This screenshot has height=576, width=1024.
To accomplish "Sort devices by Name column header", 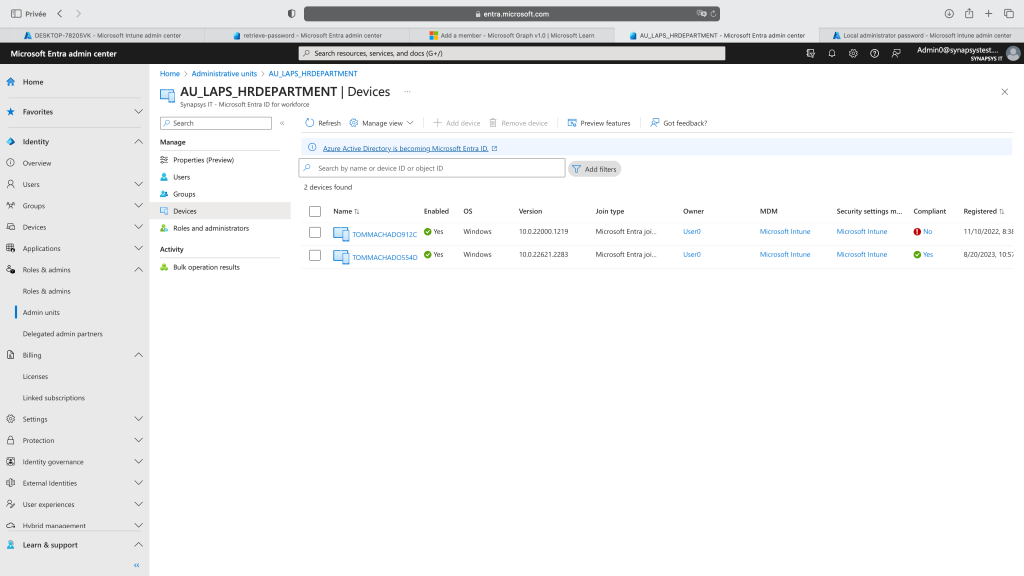I will click(346, 211).
